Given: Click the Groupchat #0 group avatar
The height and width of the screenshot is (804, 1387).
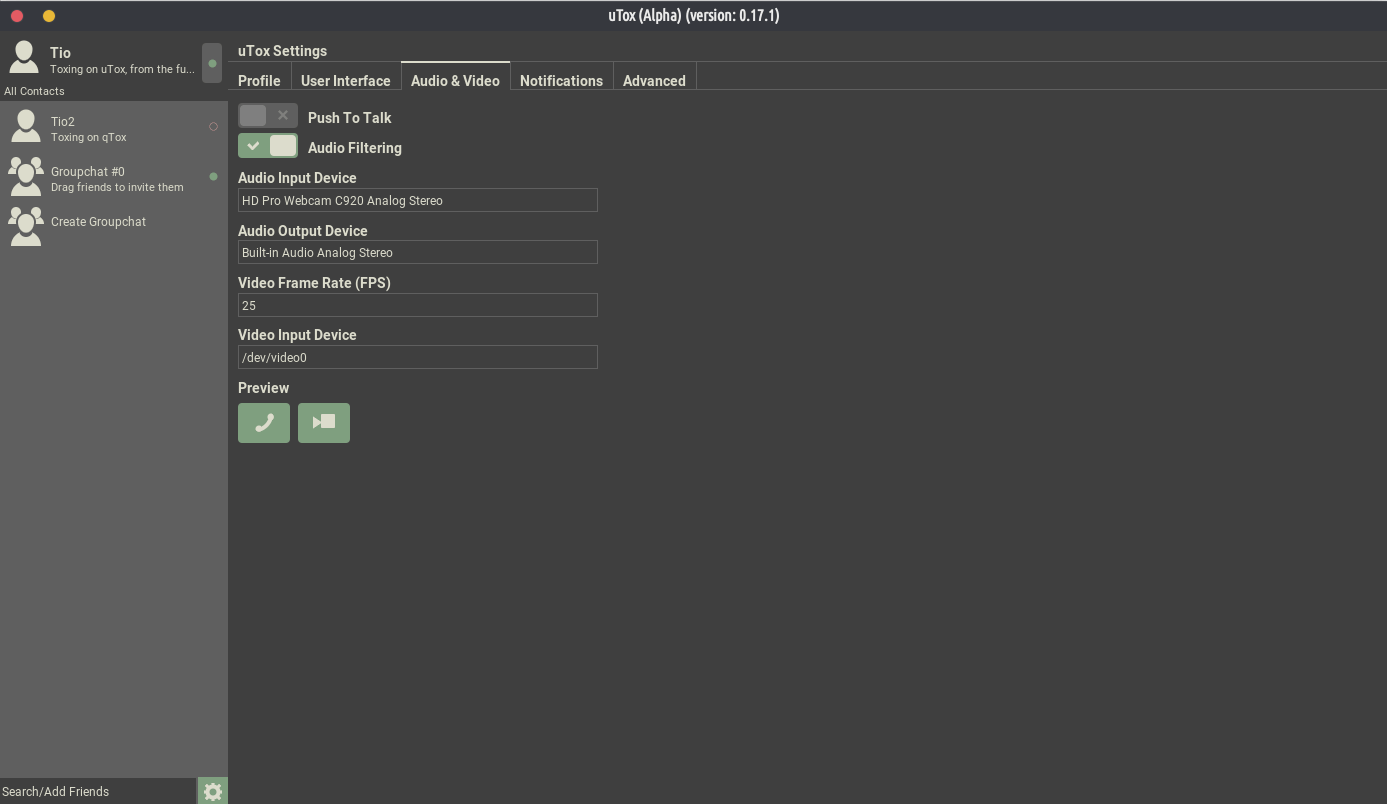Looking at the screenshot, I should click(x=25, y=176).
